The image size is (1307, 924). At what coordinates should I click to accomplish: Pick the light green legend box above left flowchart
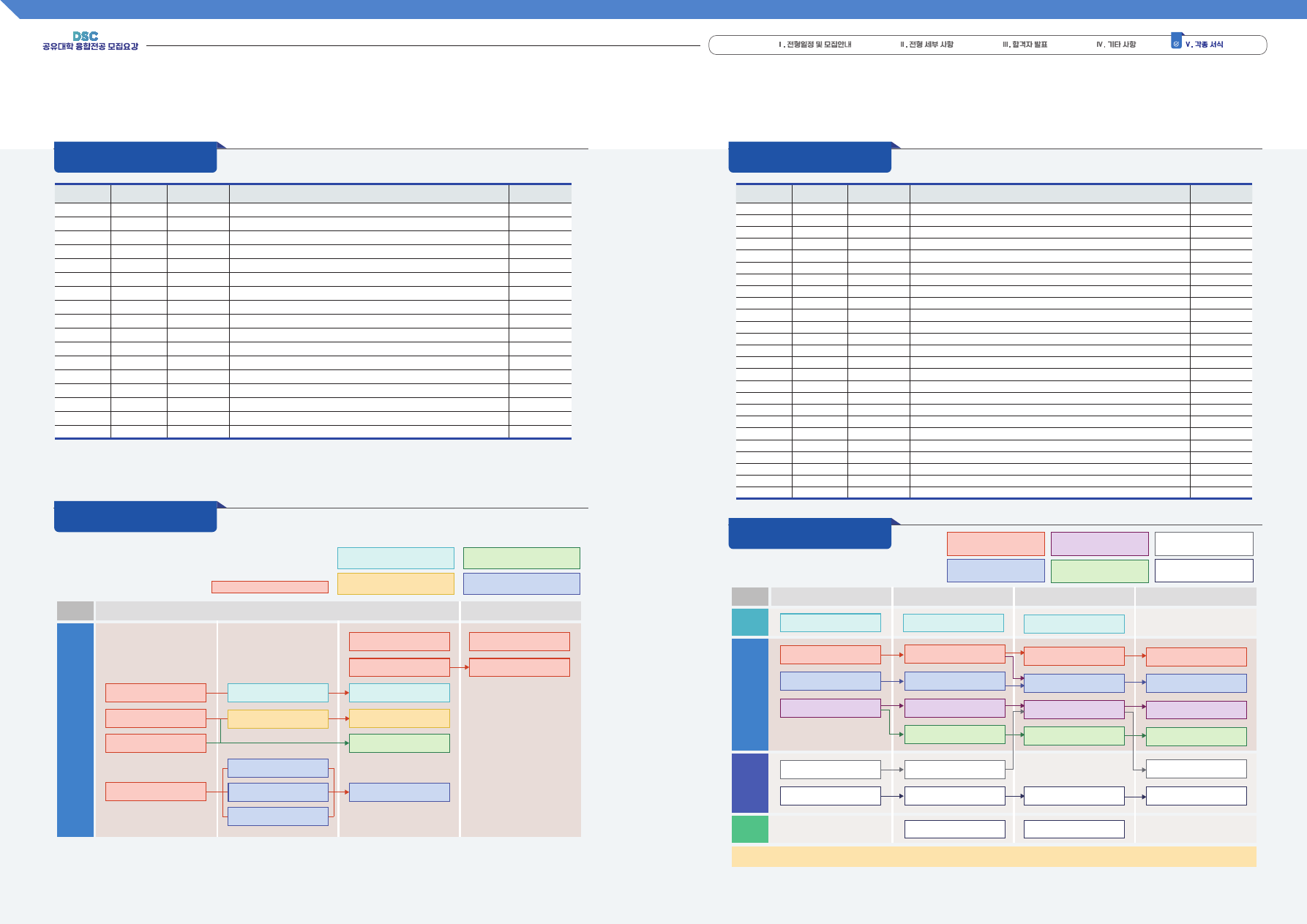click(521, 558)
